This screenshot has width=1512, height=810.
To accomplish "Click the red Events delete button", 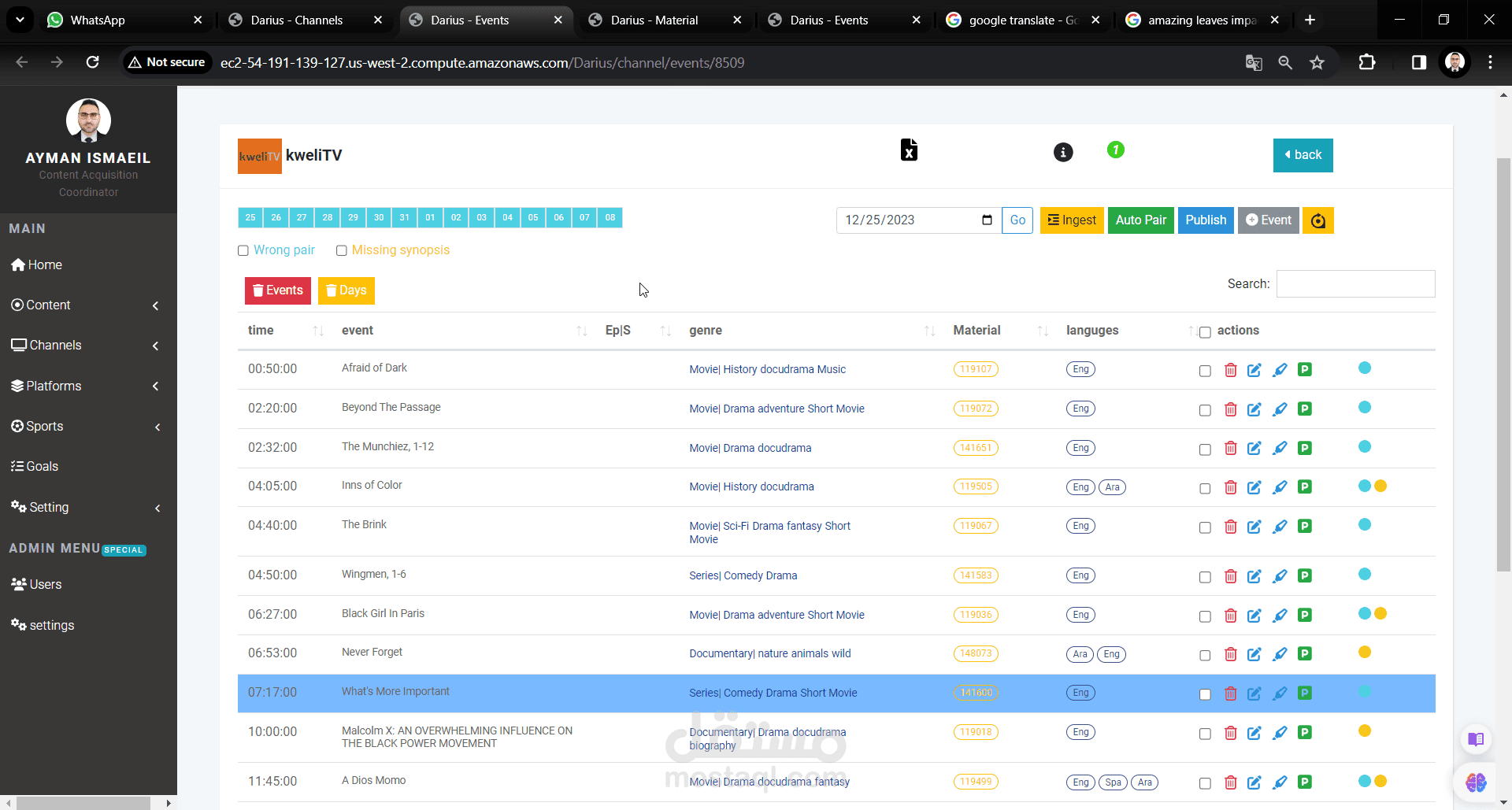I will click(278, 290).
